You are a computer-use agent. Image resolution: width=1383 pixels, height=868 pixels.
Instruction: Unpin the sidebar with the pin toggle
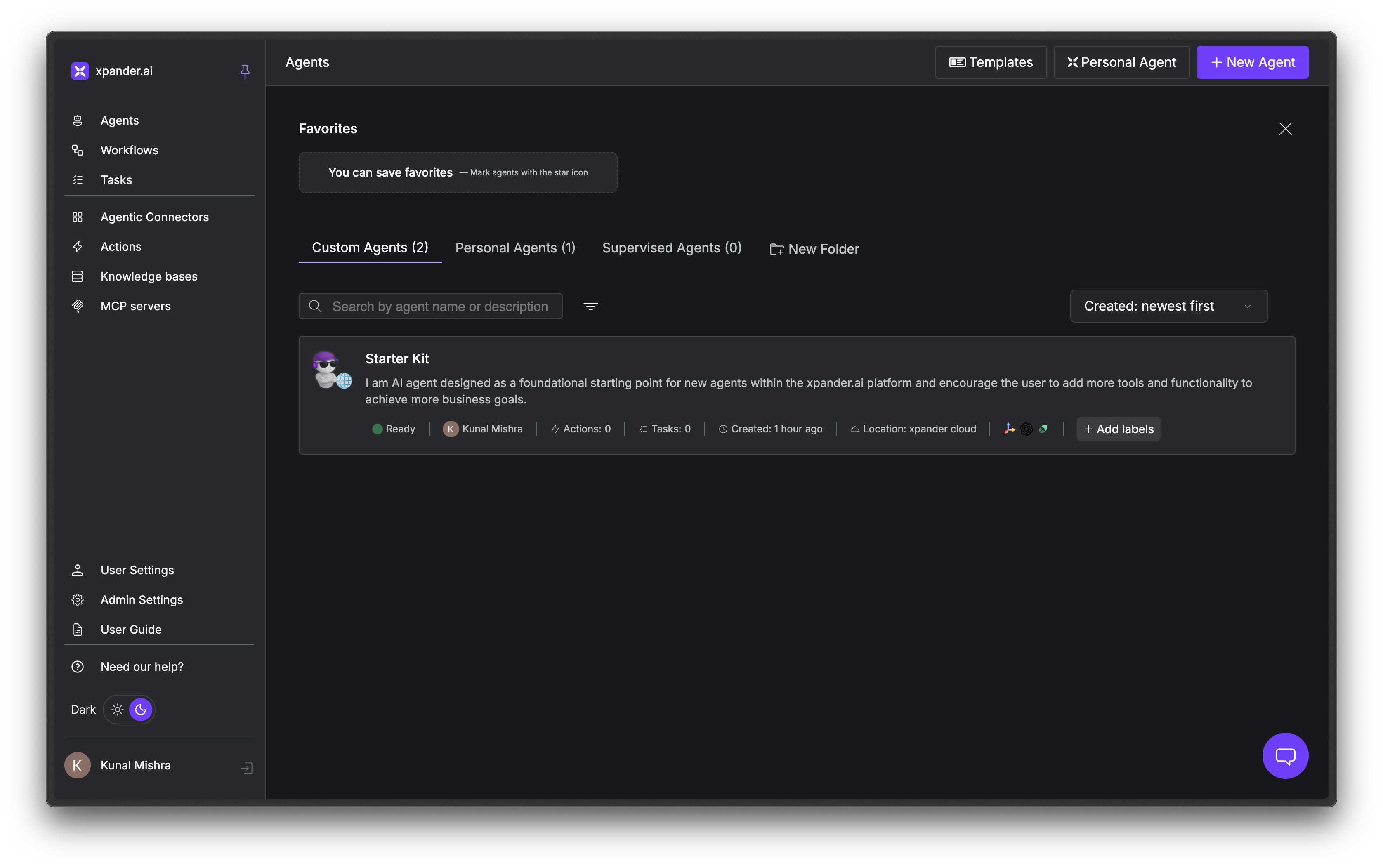click(245, 71)
